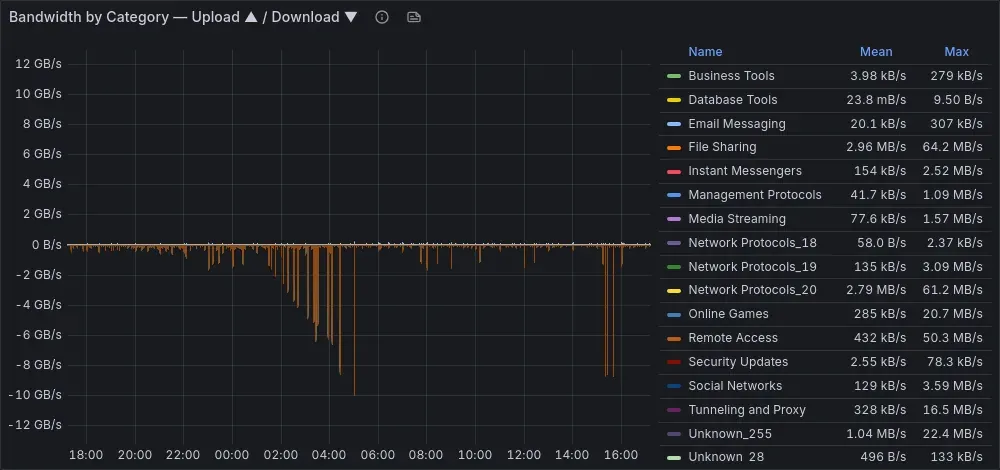Open the panel info icon next to title
The width and height of the screenshot is (1000, 470).
(382, 17)
